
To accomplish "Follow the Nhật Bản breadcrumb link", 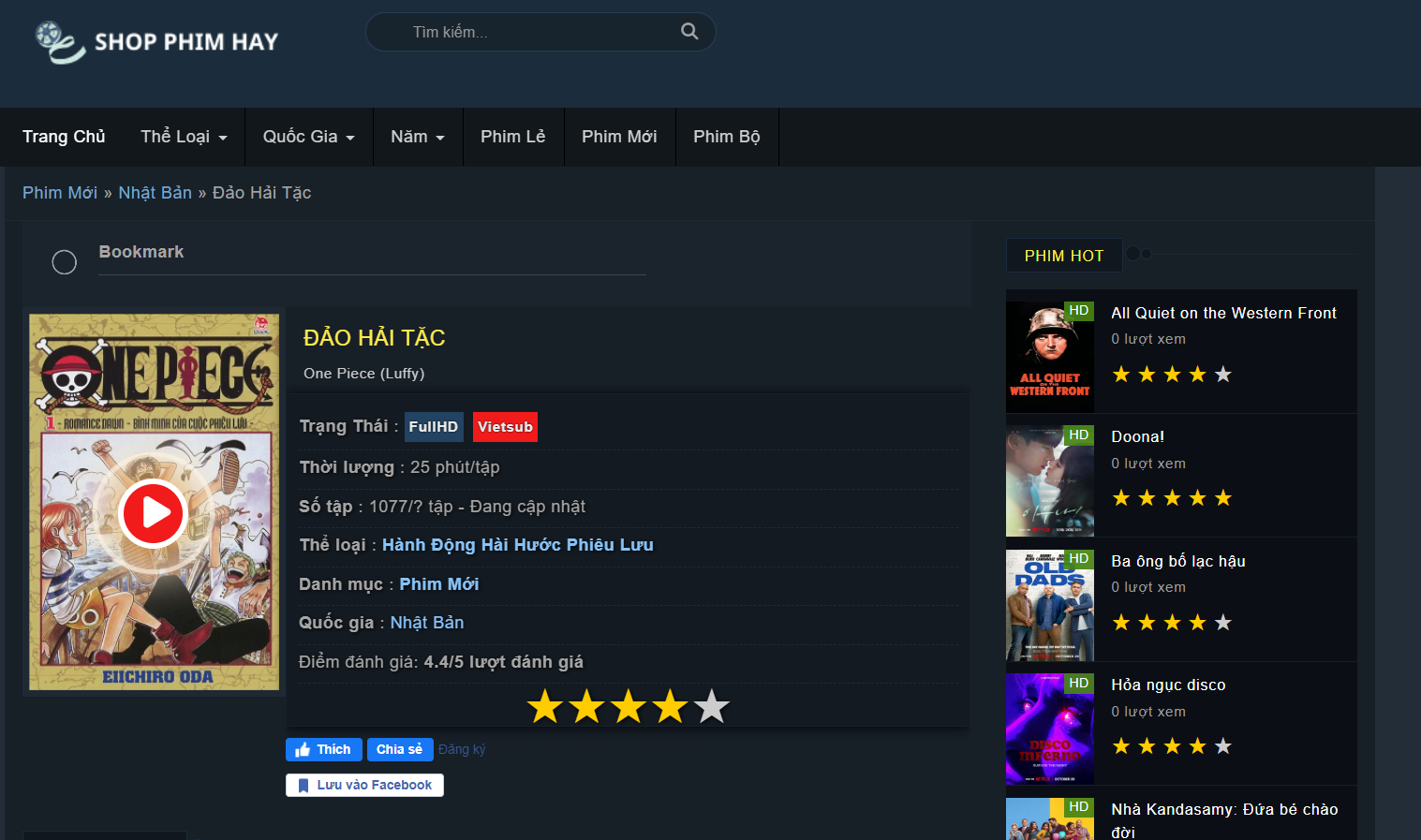I will click(155, 193).
